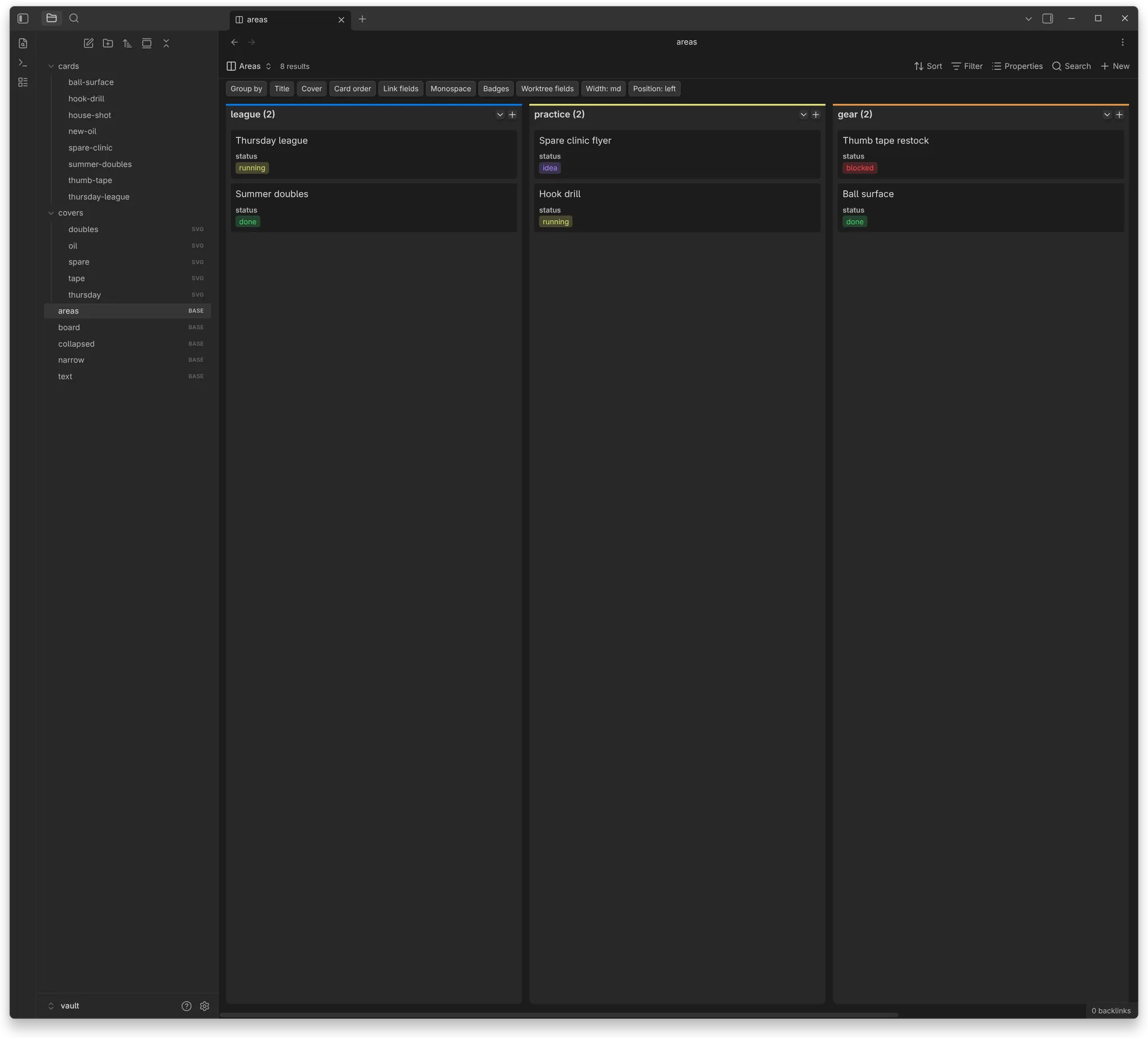
Task: Open help question mark icon
Action: pos(186,1005)
